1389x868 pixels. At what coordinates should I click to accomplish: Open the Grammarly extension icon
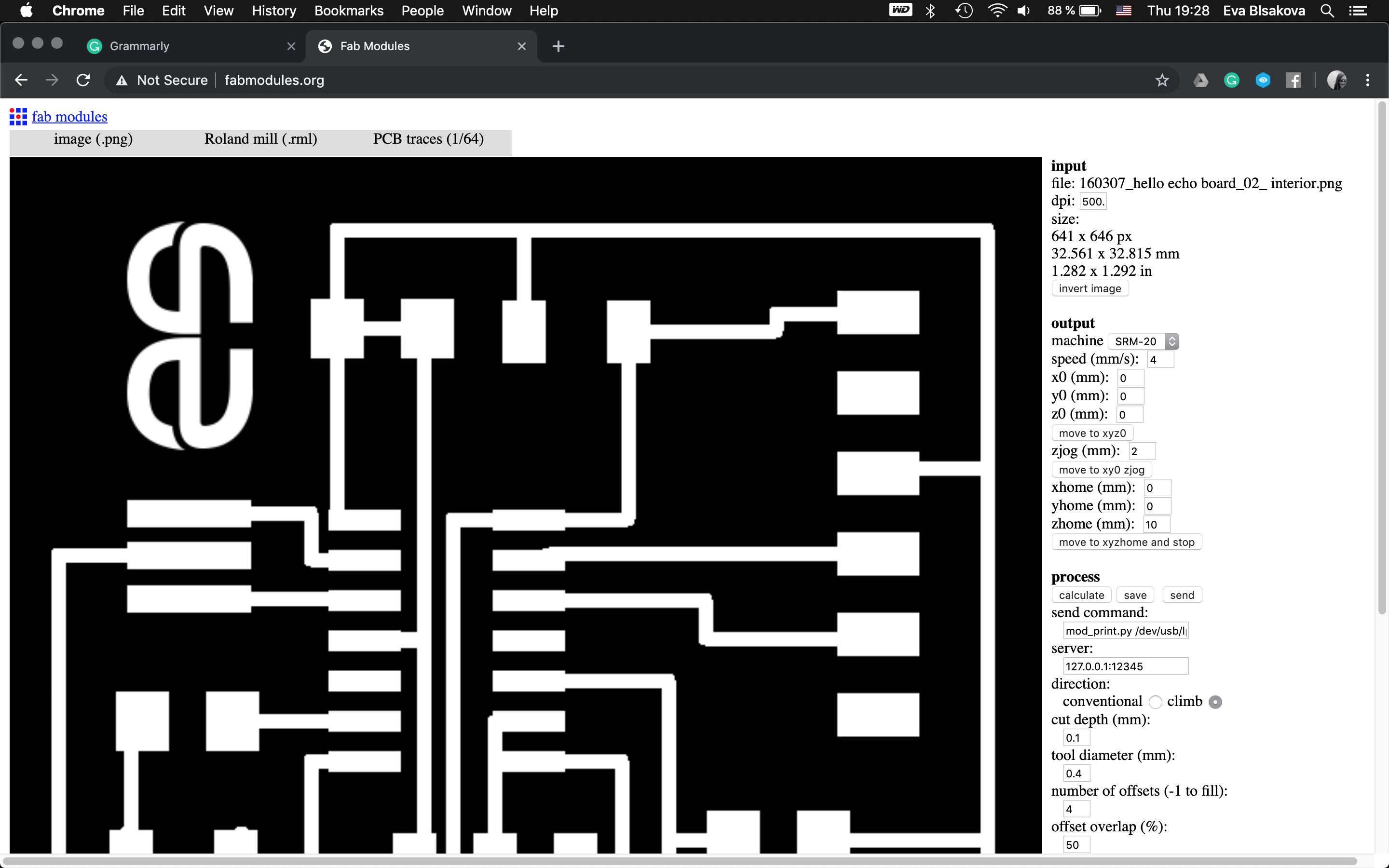[1232, 81]
